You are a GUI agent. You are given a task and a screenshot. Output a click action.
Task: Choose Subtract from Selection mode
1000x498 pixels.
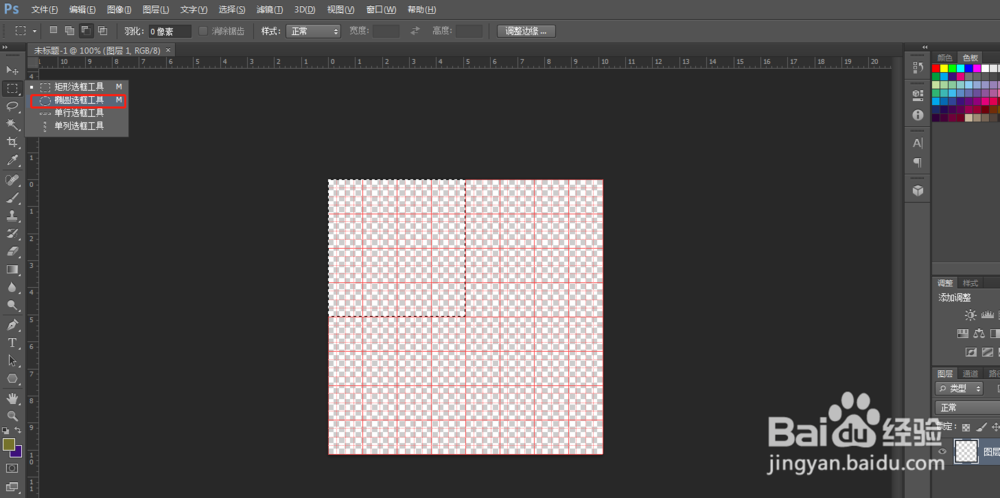(85, 31)
